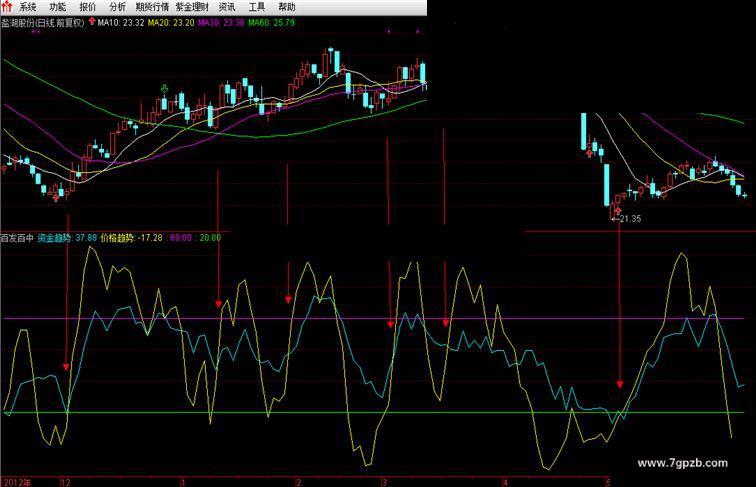Open the 分析 menu
756x487 pixels.
click(x=118, y=7)
